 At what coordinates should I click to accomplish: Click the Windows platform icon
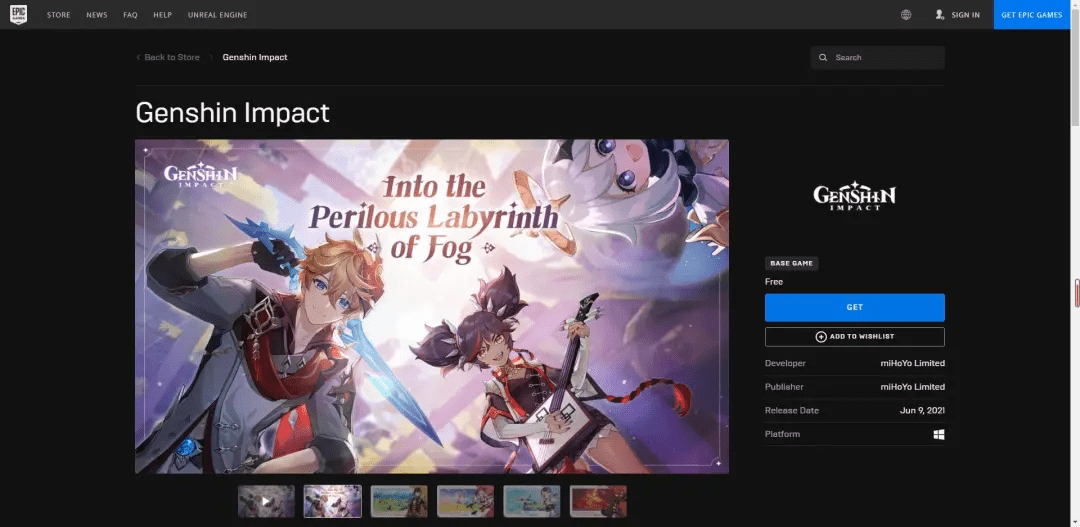pos(939,435)
